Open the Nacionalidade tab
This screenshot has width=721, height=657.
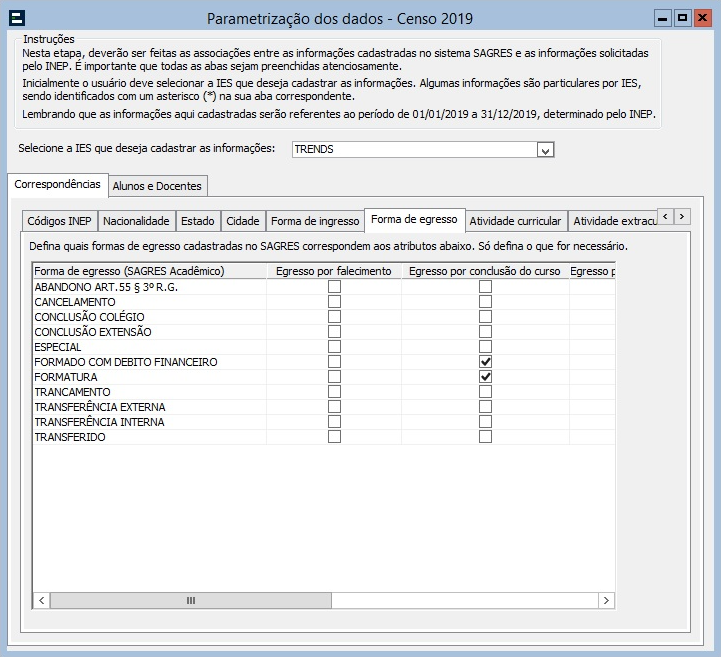pyautogui.click(x=136, y=221)
